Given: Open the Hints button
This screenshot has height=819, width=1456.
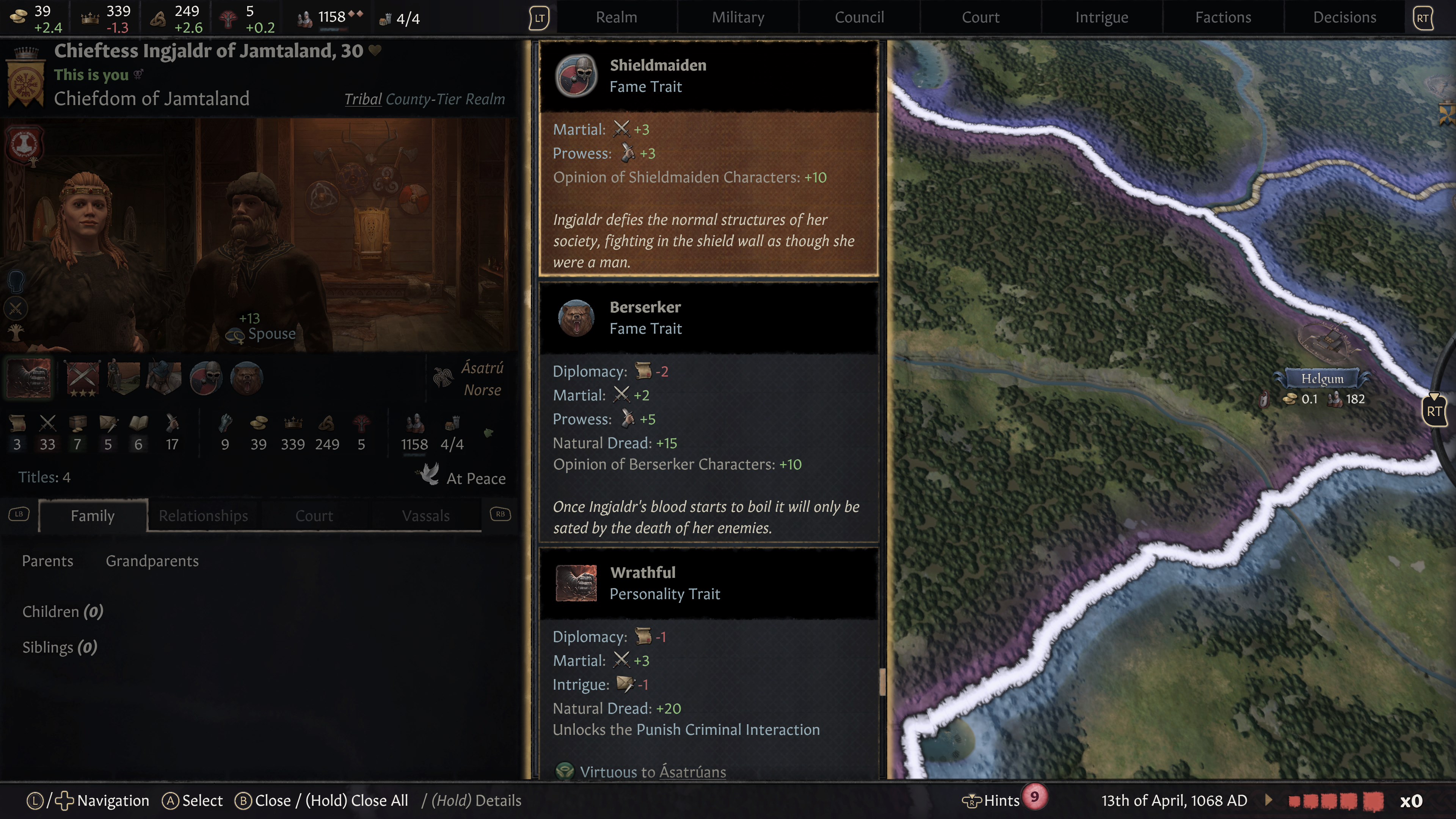Looking at the screenshot, I should [x=992, y=800].
